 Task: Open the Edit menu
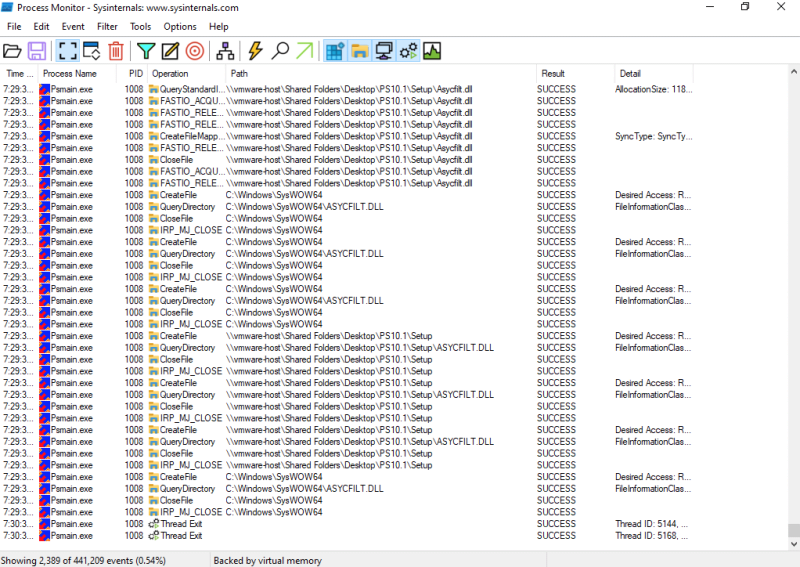(41, 27)
